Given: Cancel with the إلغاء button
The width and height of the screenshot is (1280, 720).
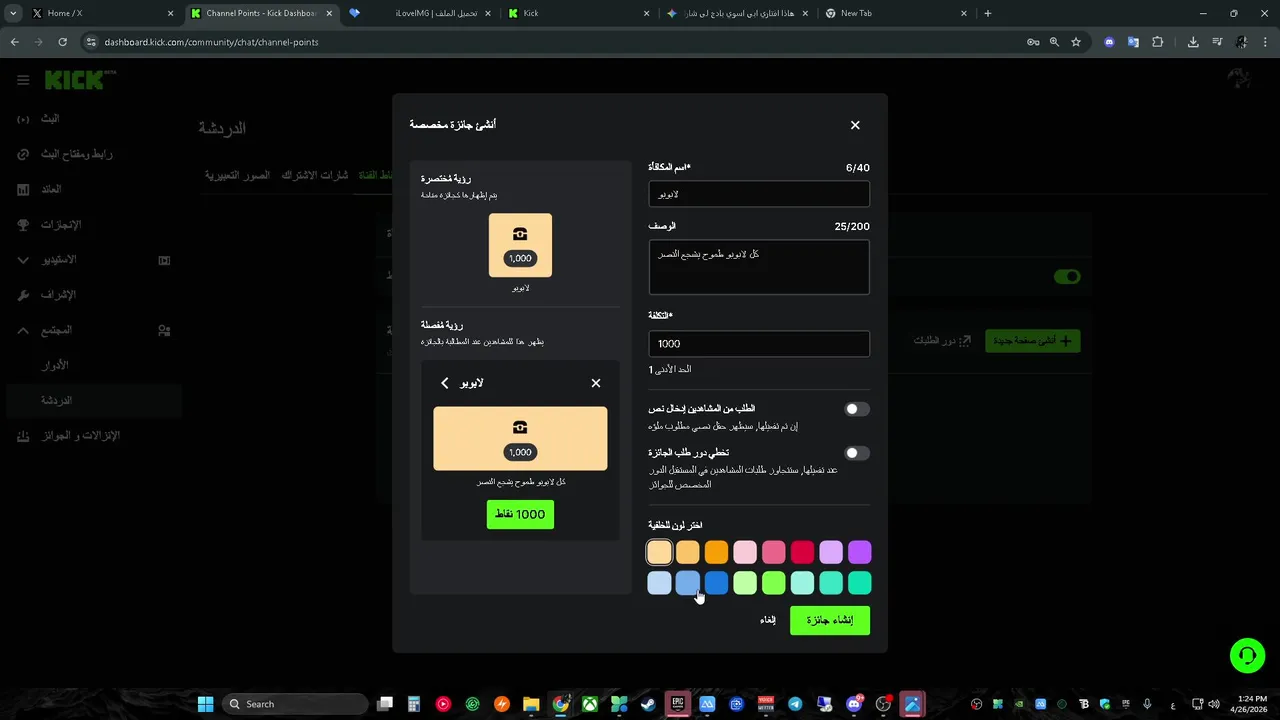Looking at the screenshot, I should tap(768, 620).
